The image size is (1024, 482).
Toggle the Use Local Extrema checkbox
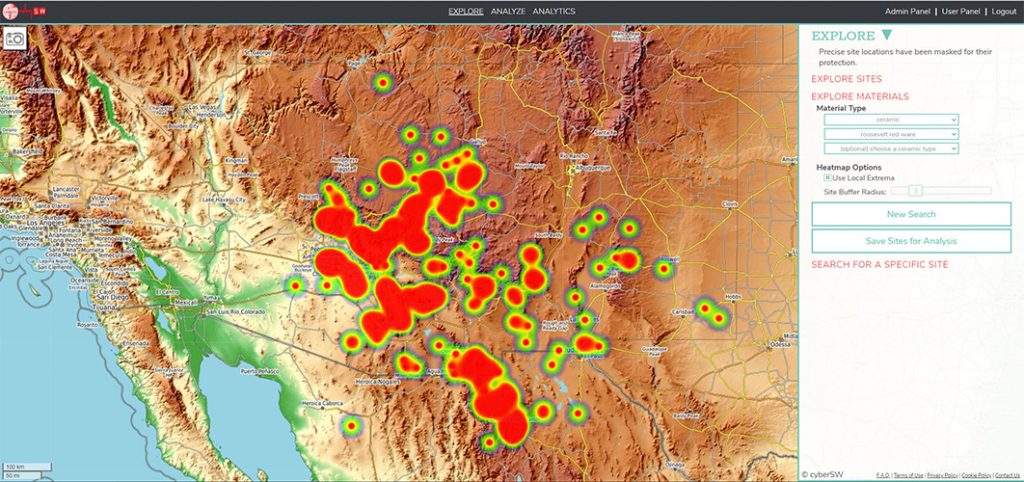827,178
